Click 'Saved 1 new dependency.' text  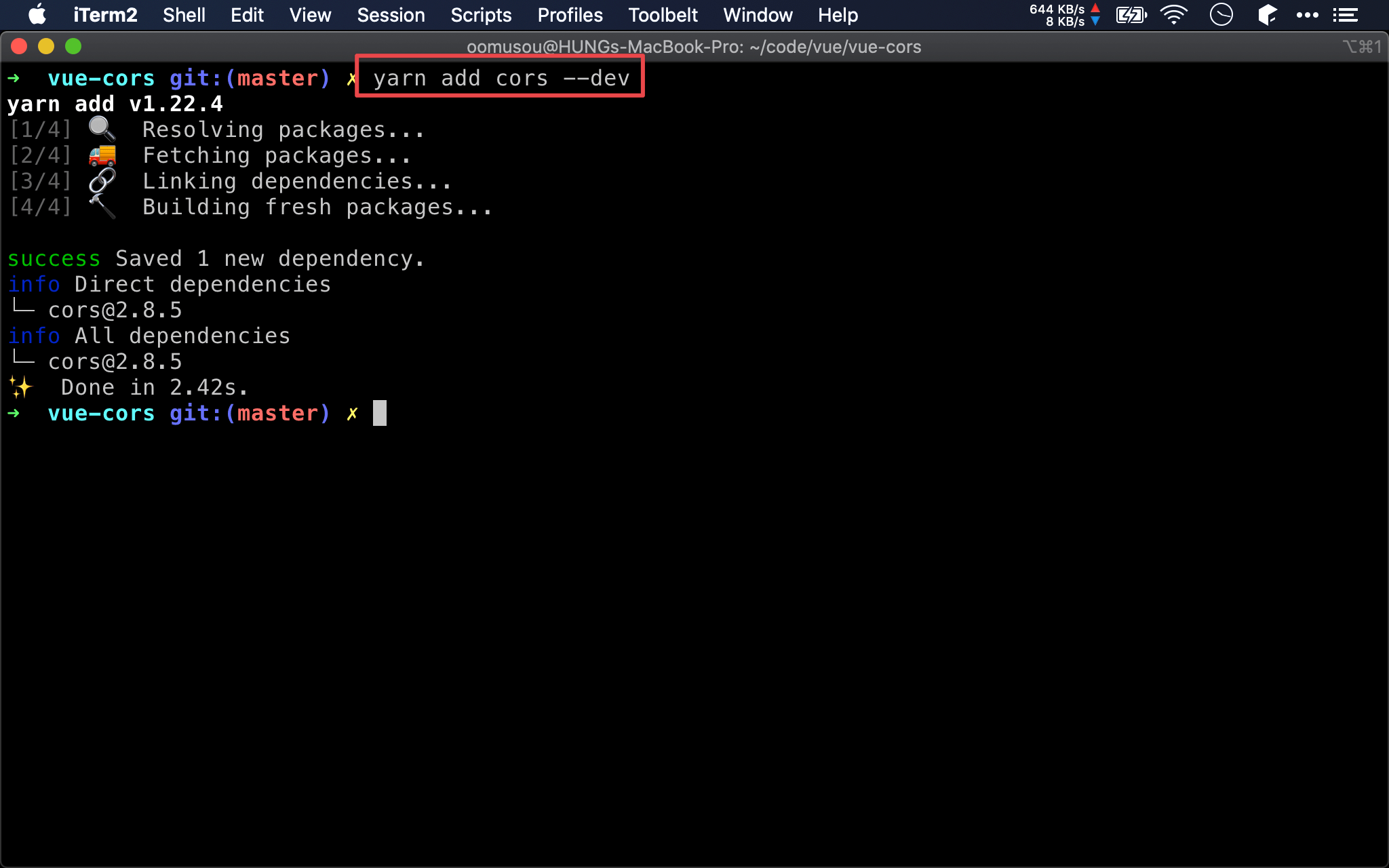(270, 258)
